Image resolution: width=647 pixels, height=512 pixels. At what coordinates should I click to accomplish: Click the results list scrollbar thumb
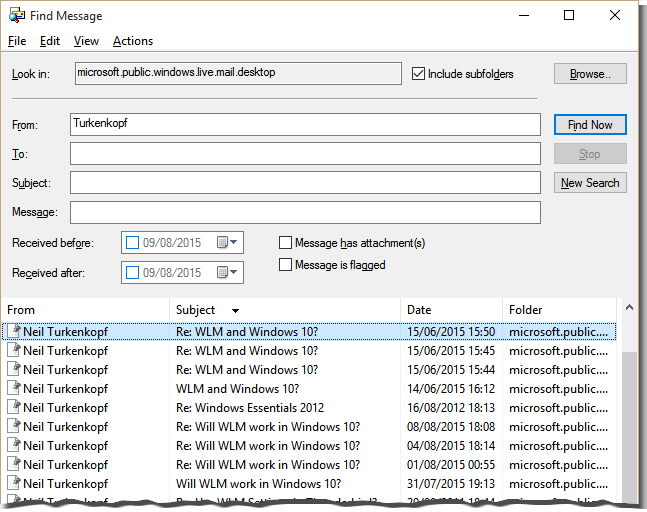(629, 427)
